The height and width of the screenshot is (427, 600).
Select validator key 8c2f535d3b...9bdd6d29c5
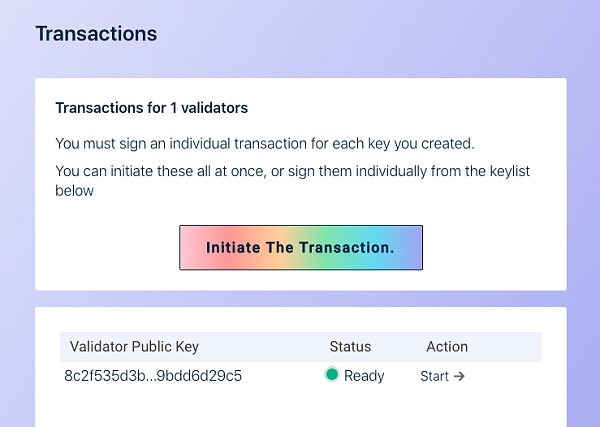pyautogui.click(x=153, y=377)
